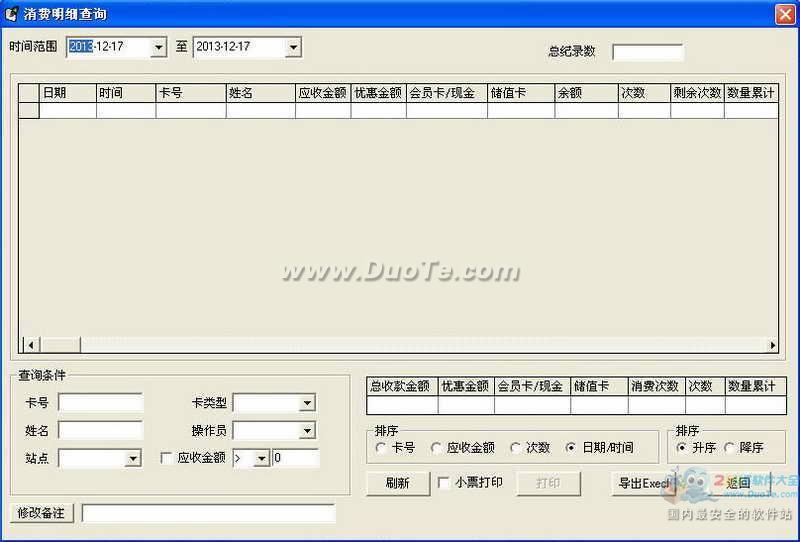
Task: Enable the 应收金额 filter checkbox
Action: 166,458
